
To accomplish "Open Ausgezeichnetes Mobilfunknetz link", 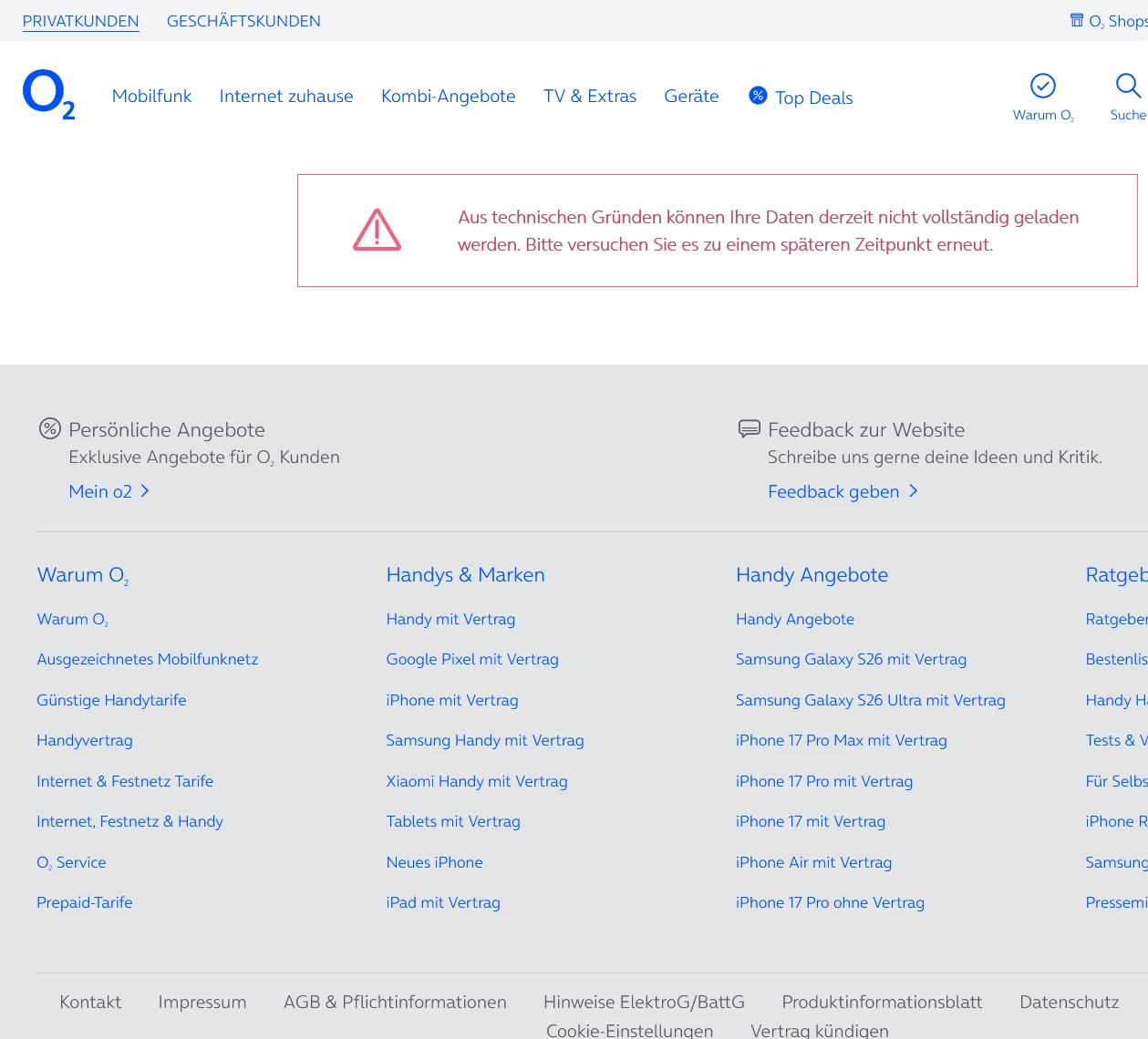I will 148,659.
